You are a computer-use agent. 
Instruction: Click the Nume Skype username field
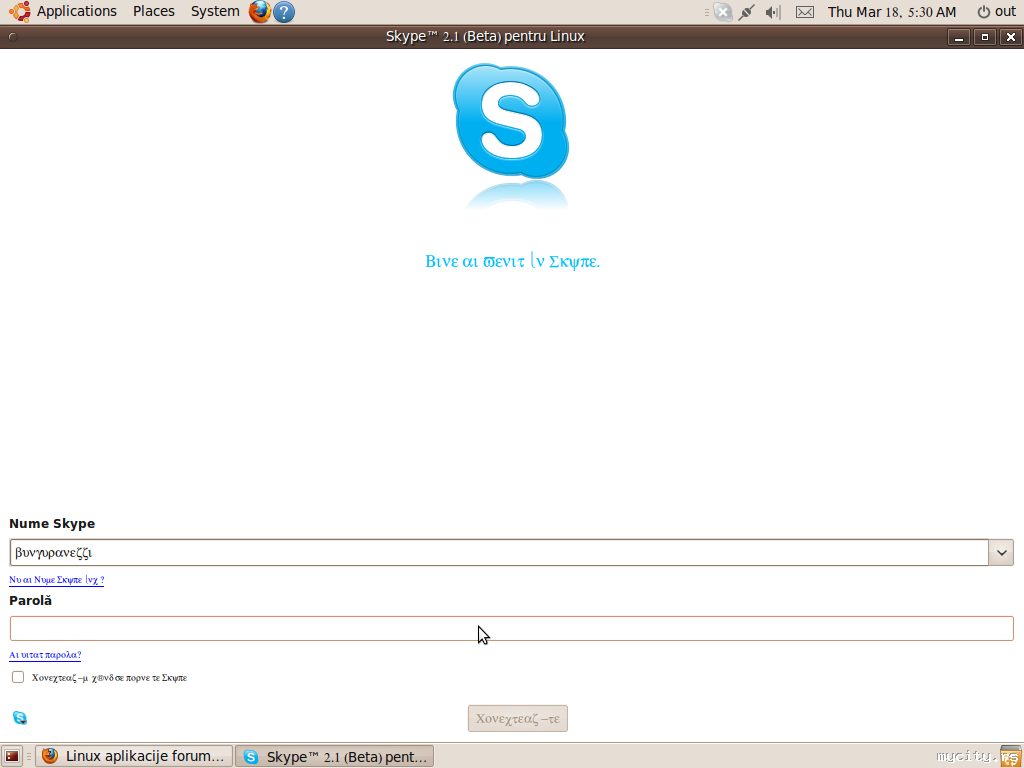pyautogui.click(x=499, y=552)
